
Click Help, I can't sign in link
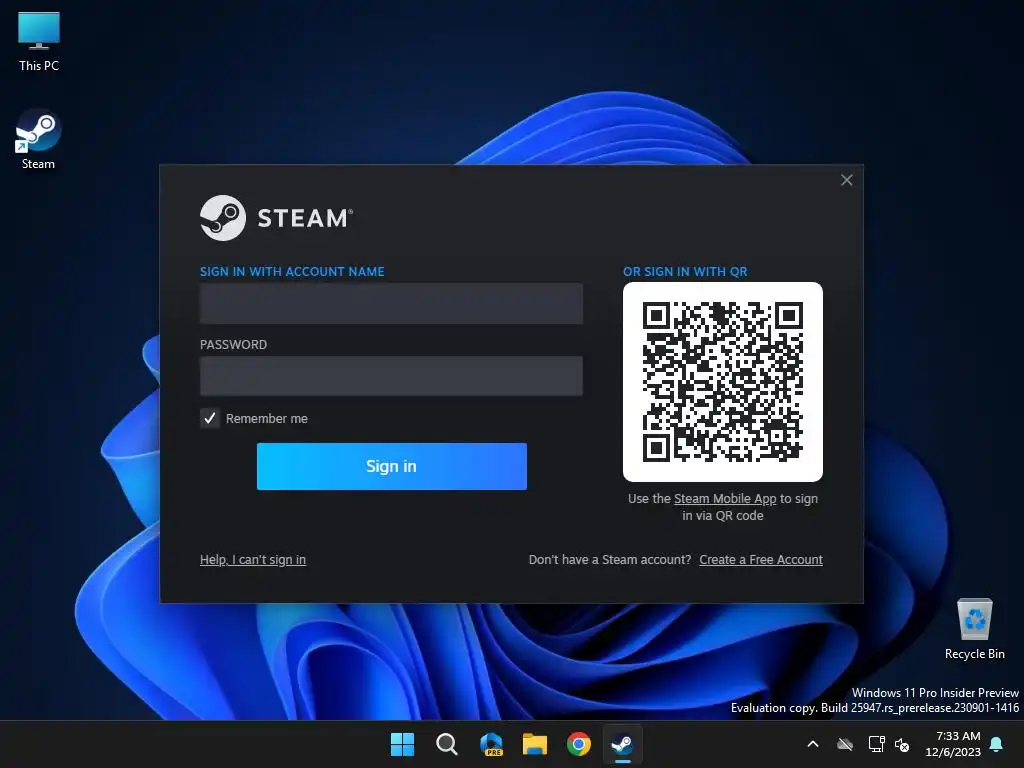253,560
